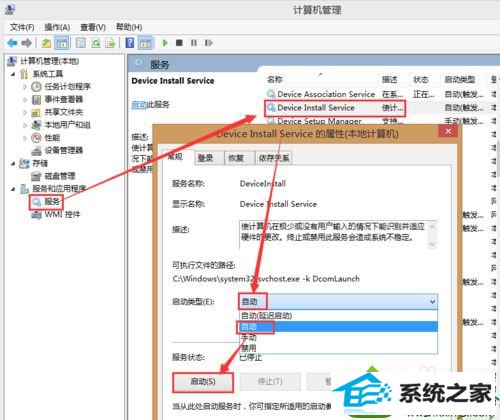500x420 pixels.
Task: Click the 启动(S) button
Action: pyautogui.click(x=203, y=382)
